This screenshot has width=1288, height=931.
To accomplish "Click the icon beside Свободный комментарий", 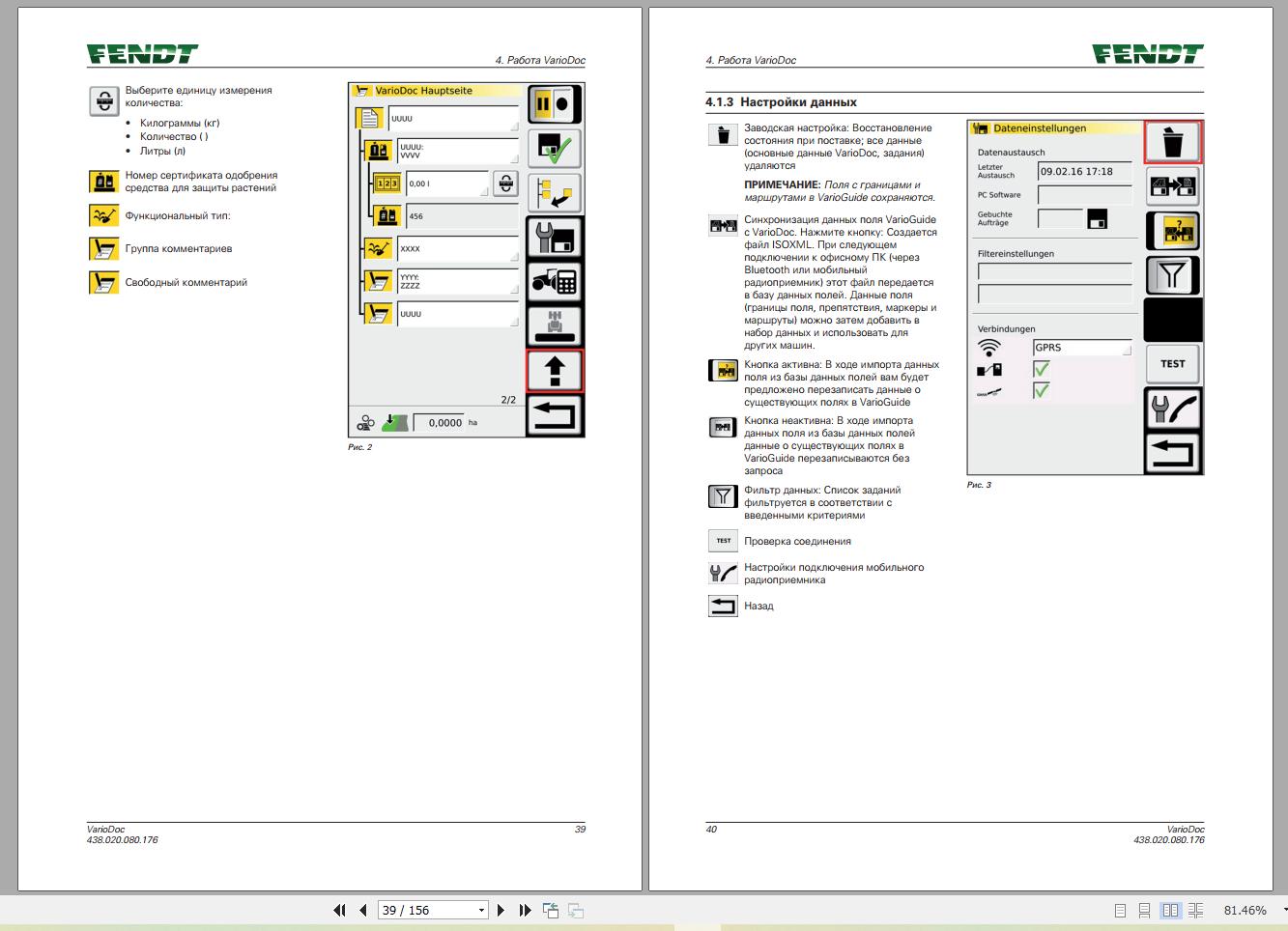I will tap(104, 282).
